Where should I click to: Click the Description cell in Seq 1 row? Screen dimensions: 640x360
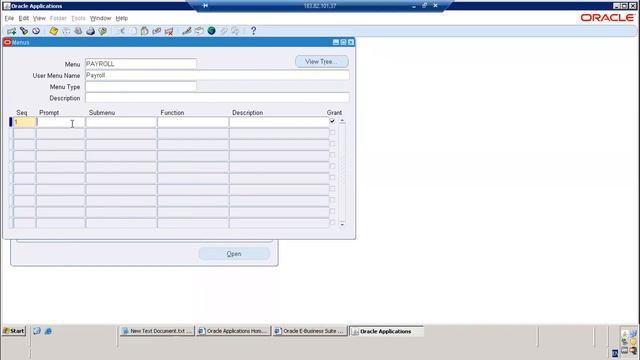click(x=279, y=122)
